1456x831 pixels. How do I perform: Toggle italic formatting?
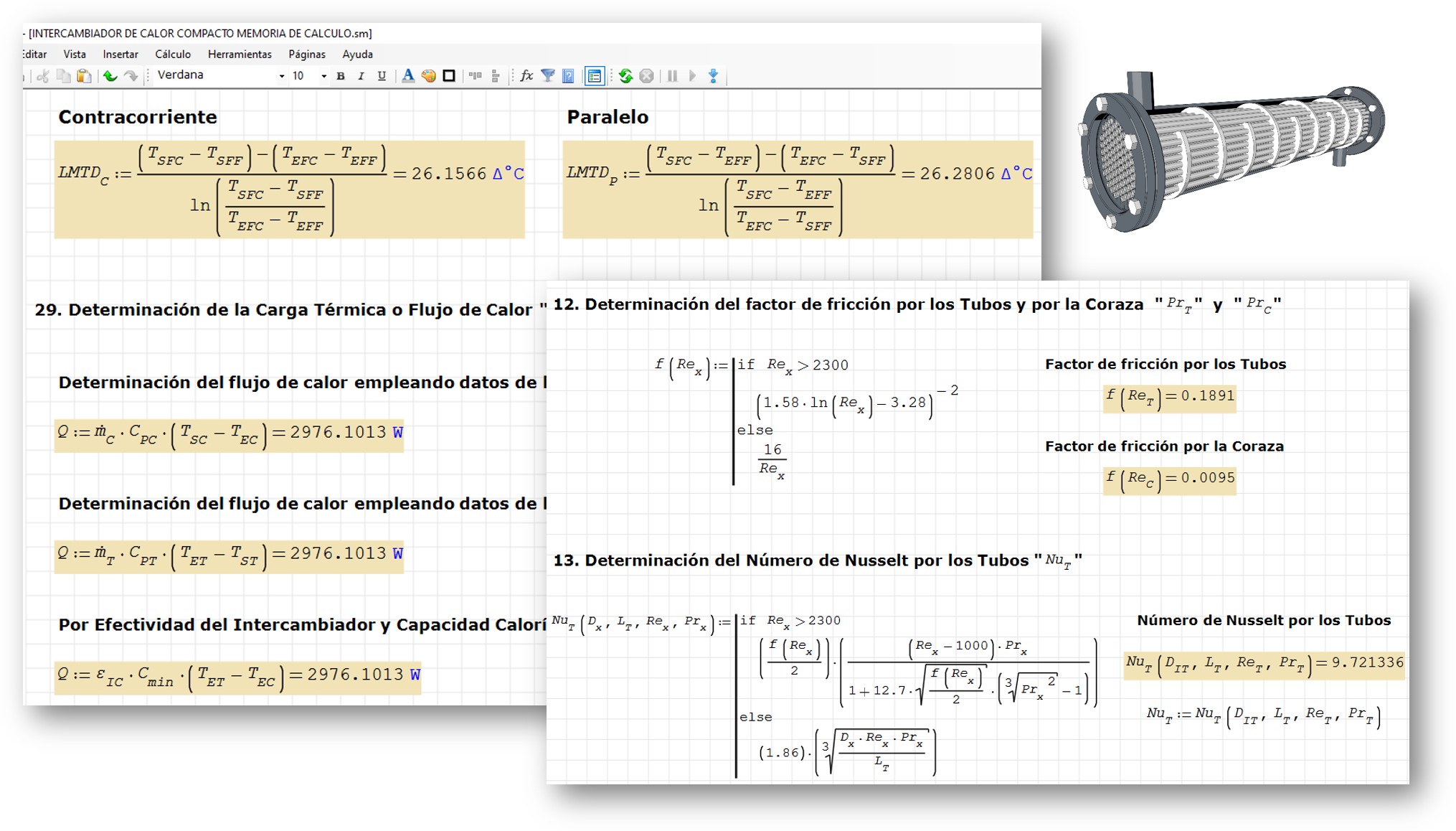361,76
